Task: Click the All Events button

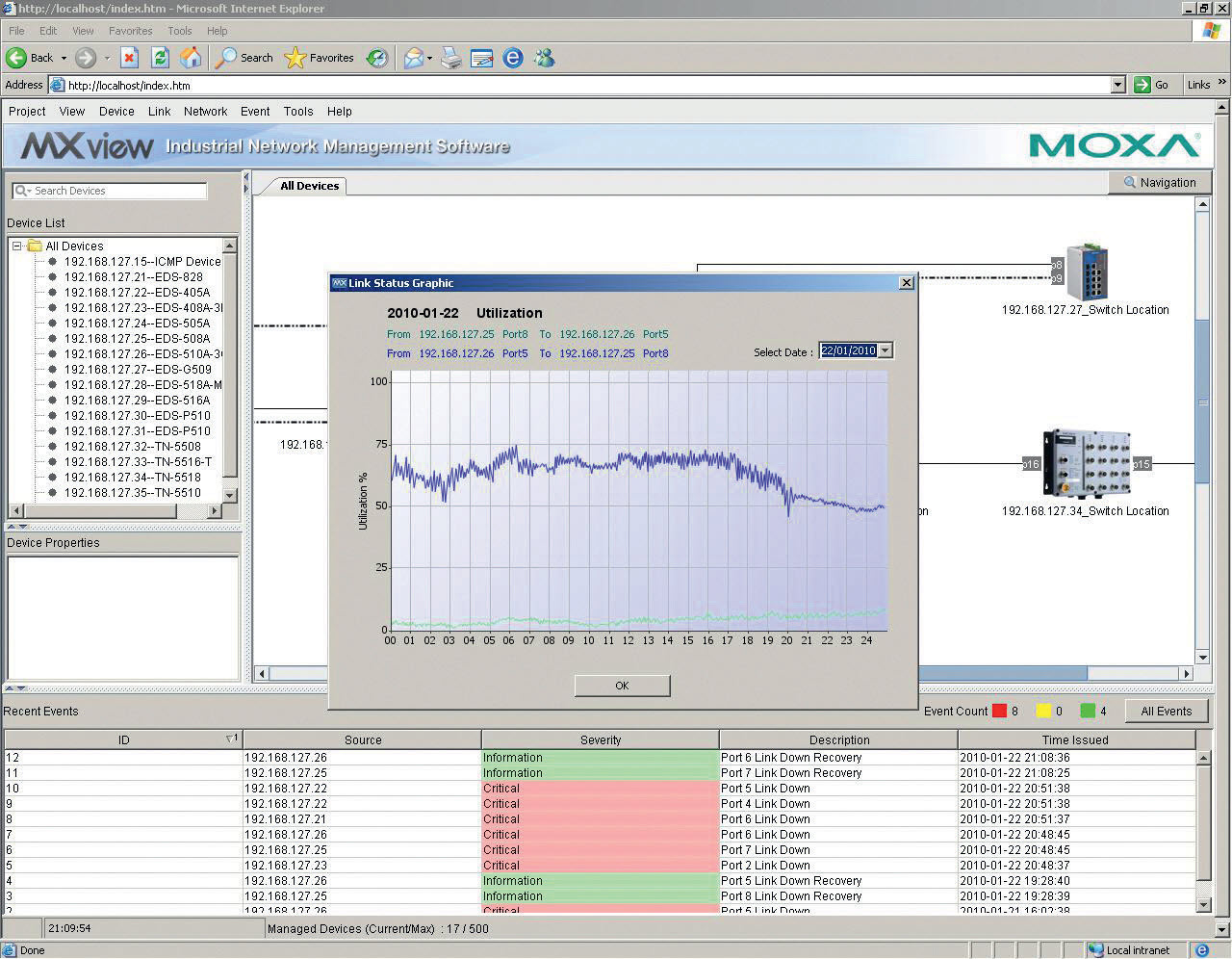Action: coord(1166,712)
